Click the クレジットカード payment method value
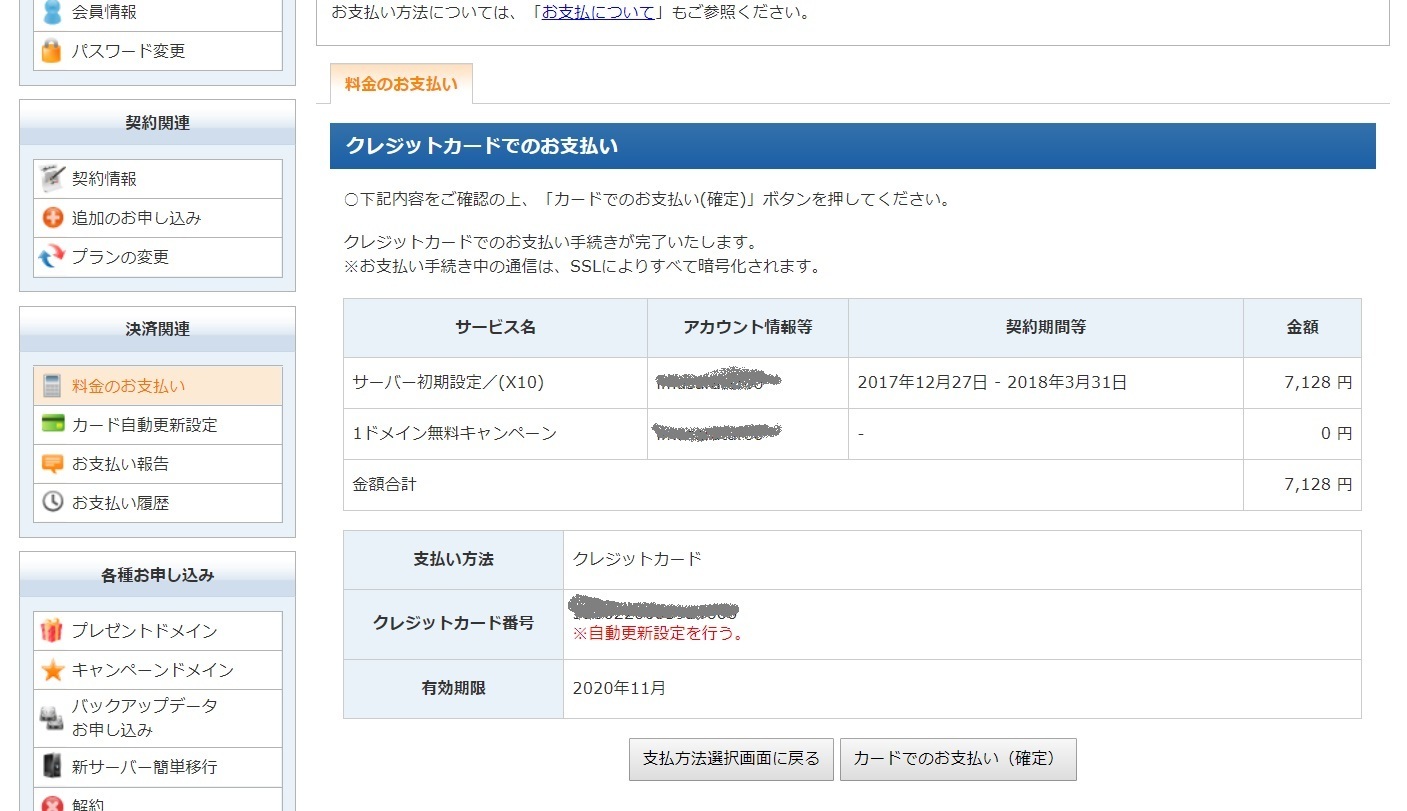This screenshot has height=811, width=1407. (x=637, y=559)
